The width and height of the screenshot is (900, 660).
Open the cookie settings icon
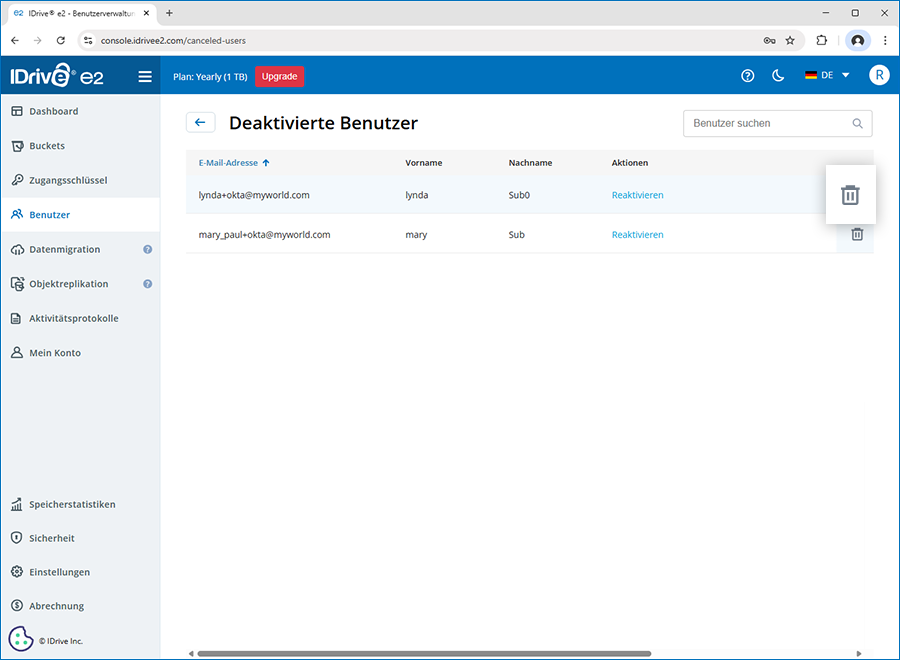coord(21,639)
